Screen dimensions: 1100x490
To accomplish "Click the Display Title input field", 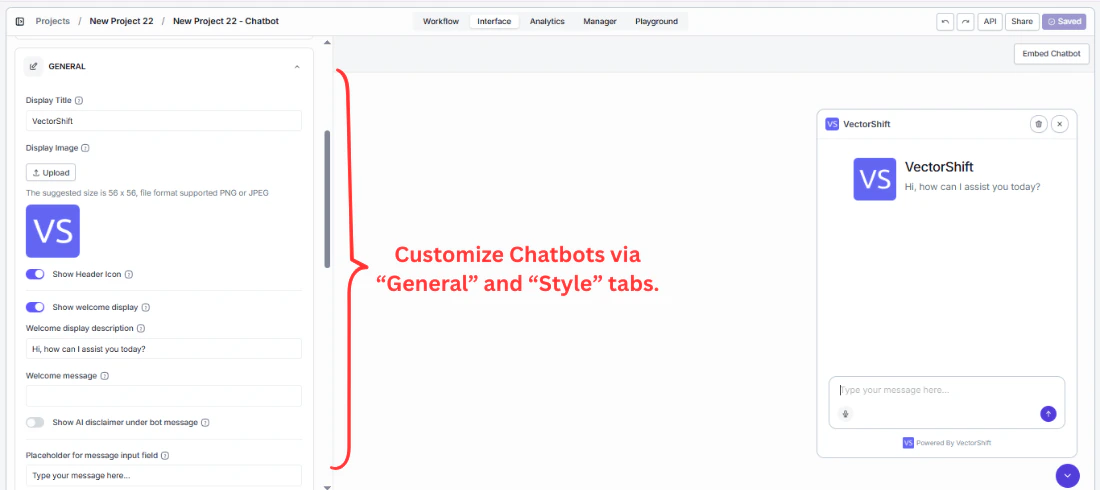I will pos(163,121).
